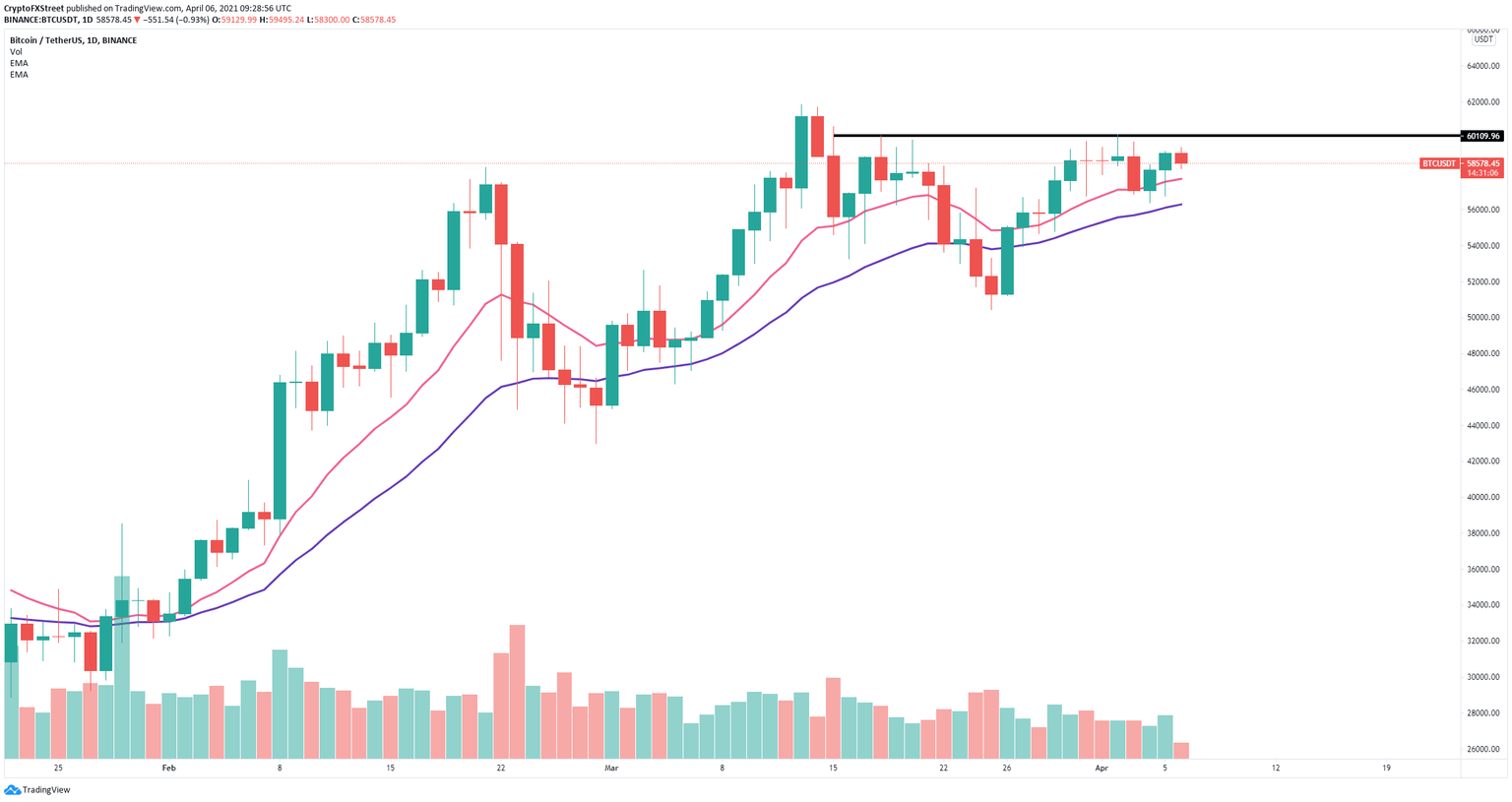This screenshot has height=802, width=1512.
Task: Click the black 60109.96 price label
Action: click(1482, 136)
